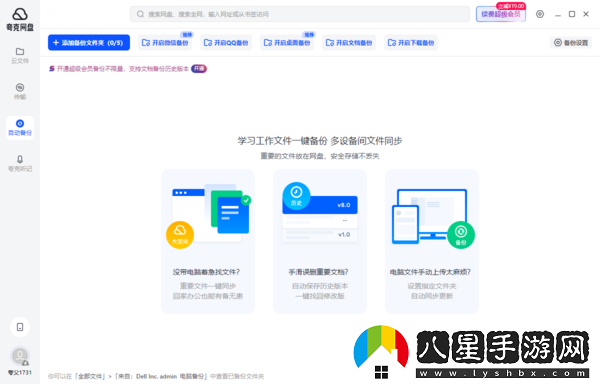Click 续费超级会员 membership button
The image size is (600, 384).
[x=501, y=14]
